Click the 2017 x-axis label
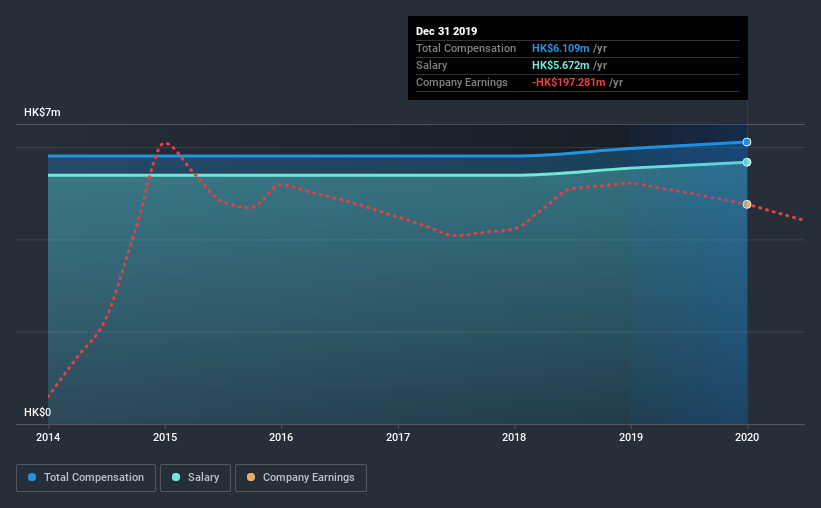Image resolution: width=821 pixels, height=508 pixels. pos(398,437)
